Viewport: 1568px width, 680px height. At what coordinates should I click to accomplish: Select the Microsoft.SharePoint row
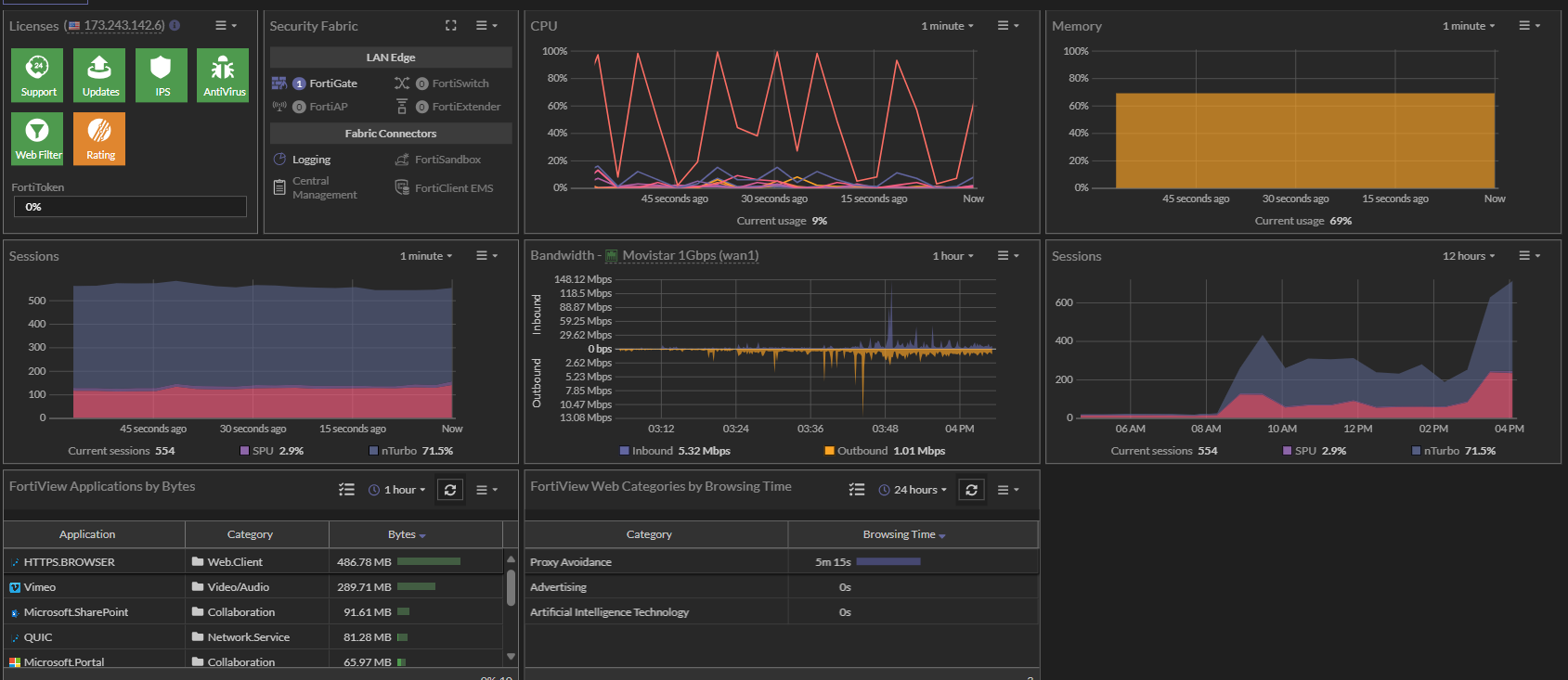[253, 612]
